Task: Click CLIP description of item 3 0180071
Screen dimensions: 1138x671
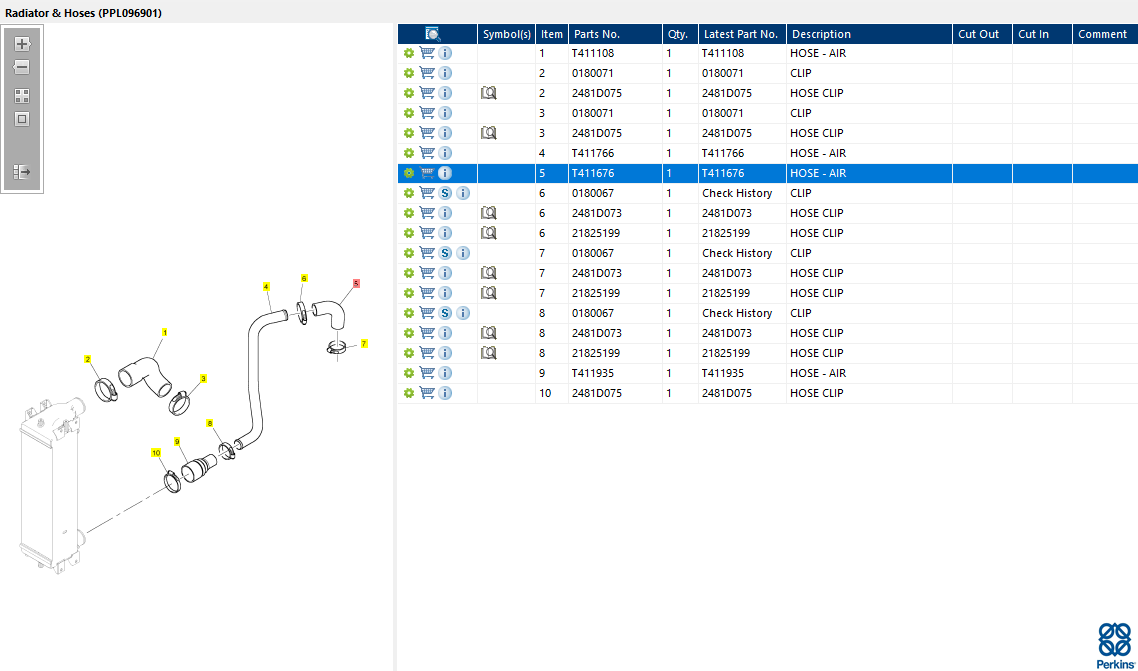Action: pyautogui.click(x=801, y=113)
